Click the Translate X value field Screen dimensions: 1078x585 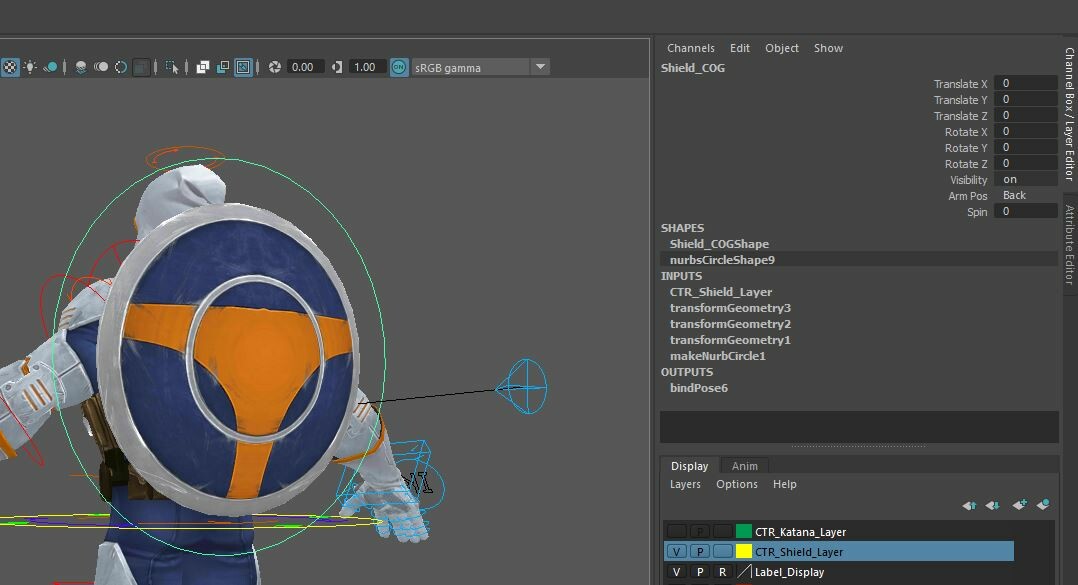(x=1026, y=83)
